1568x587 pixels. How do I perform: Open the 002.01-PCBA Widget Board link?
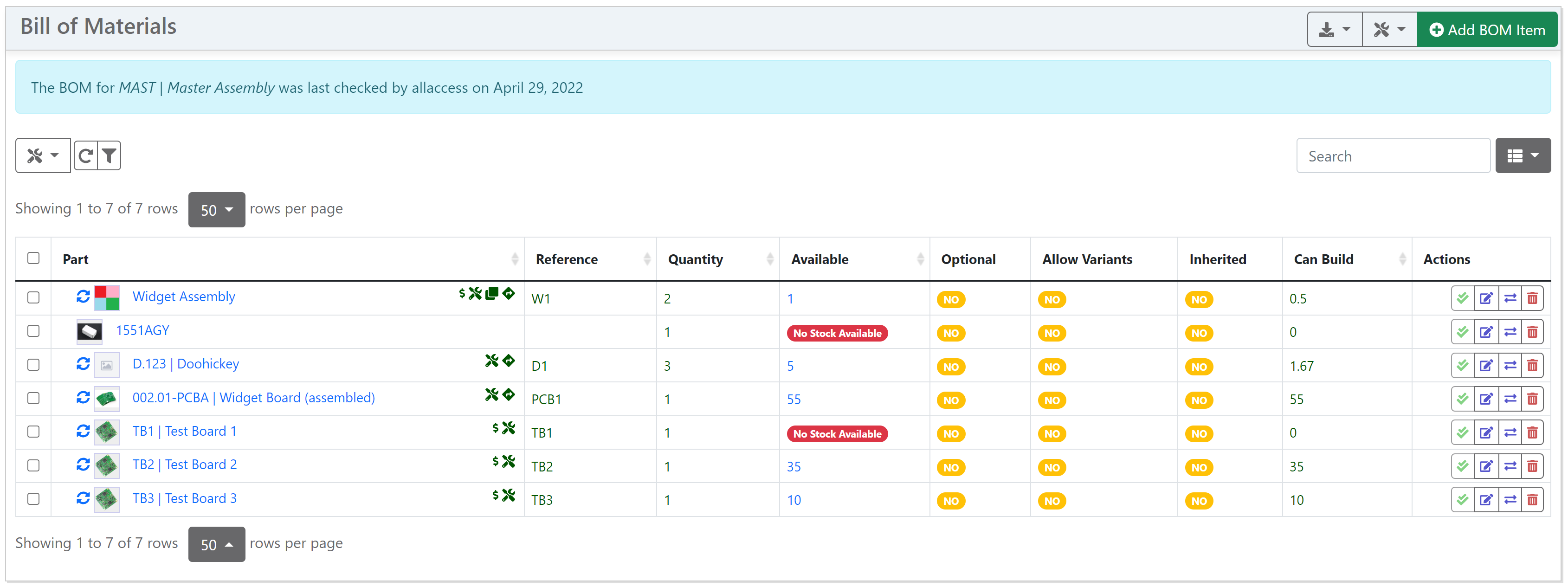click(253, 398)
